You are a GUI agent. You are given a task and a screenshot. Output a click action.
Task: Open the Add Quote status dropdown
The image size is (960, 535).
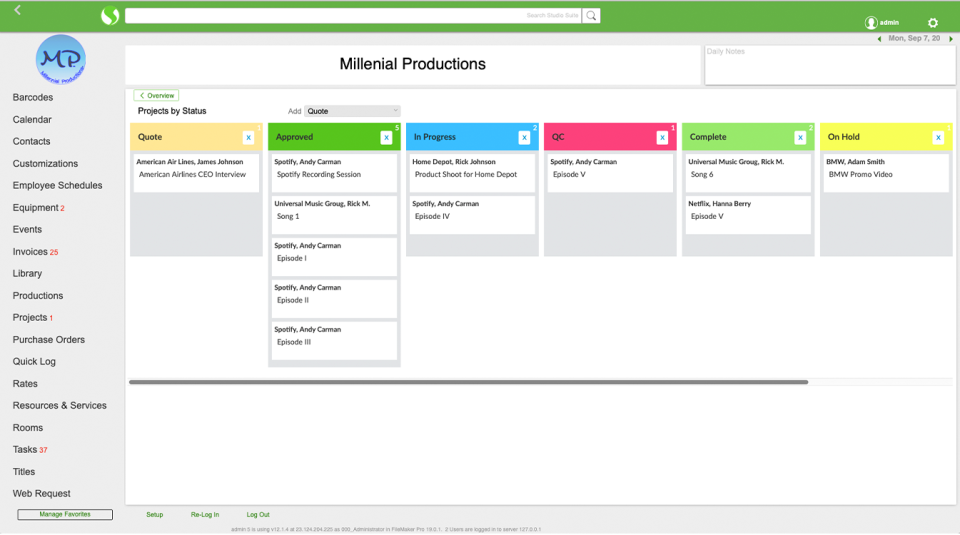pos(352,111)
